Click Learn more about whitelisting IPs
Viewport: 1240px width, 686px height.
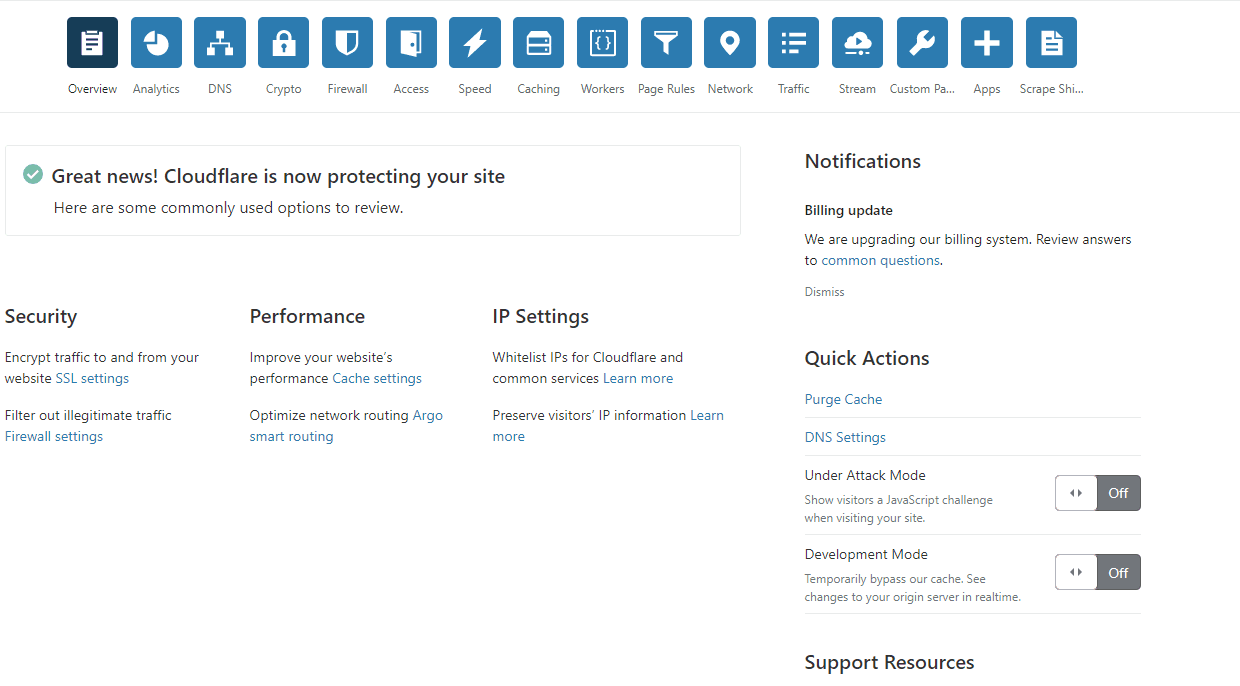pos(638,379)
